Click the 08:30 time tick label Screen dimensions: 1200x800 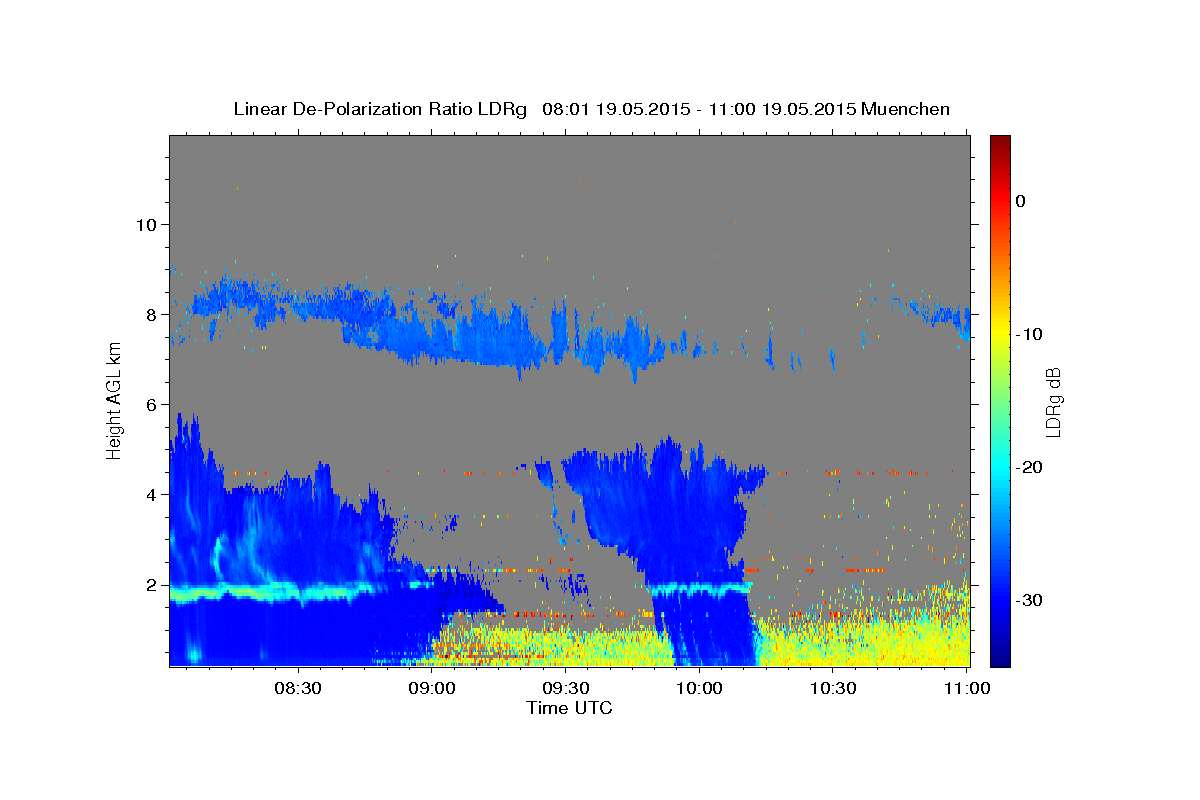pos(298,688)
